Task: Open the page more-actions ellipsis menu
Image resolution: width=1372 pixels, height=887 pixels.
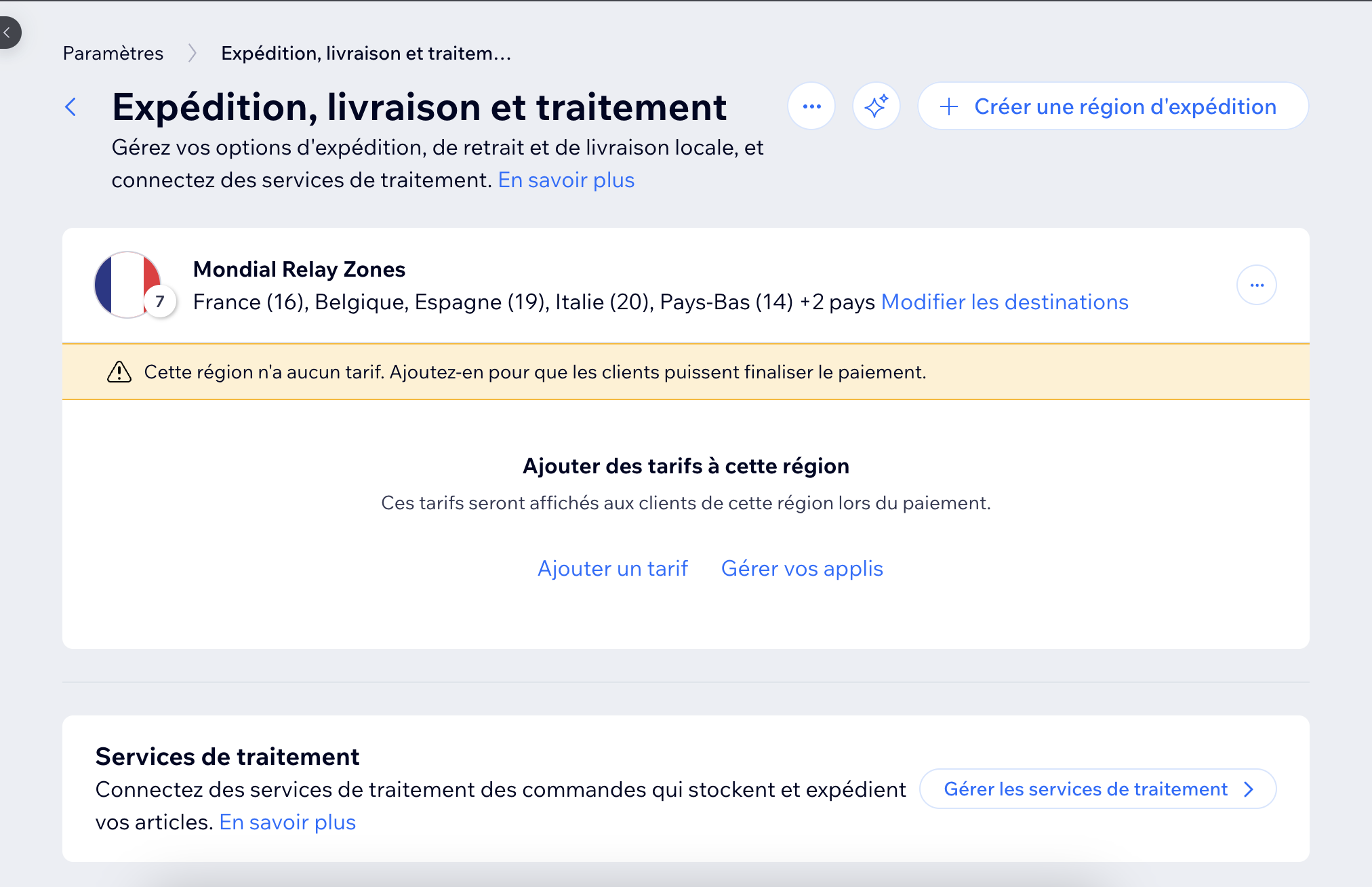Action: (811, 106)
